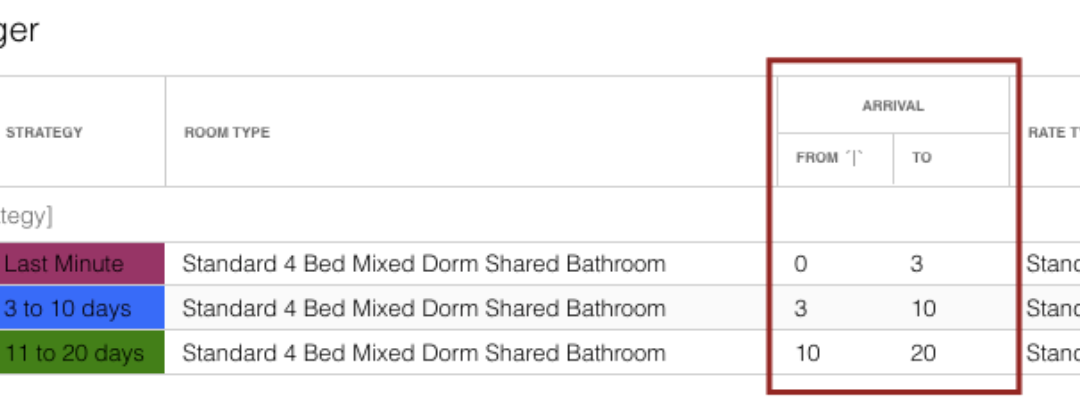The width and height of the screenshot is (1080, 412).
Task: Click the STRATEGY column header
Action: click(x=44, y=132)
